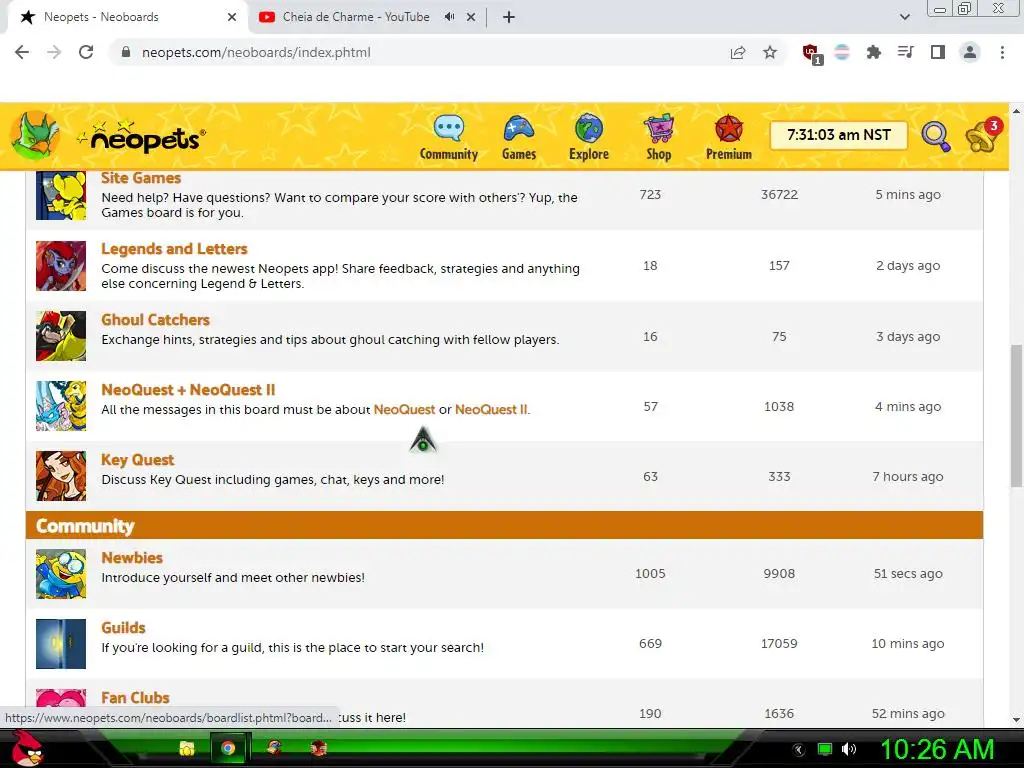Screen dimensions: 1024x768
Task: Open the Fan Clubs board
Action: [x=135, y=697]
